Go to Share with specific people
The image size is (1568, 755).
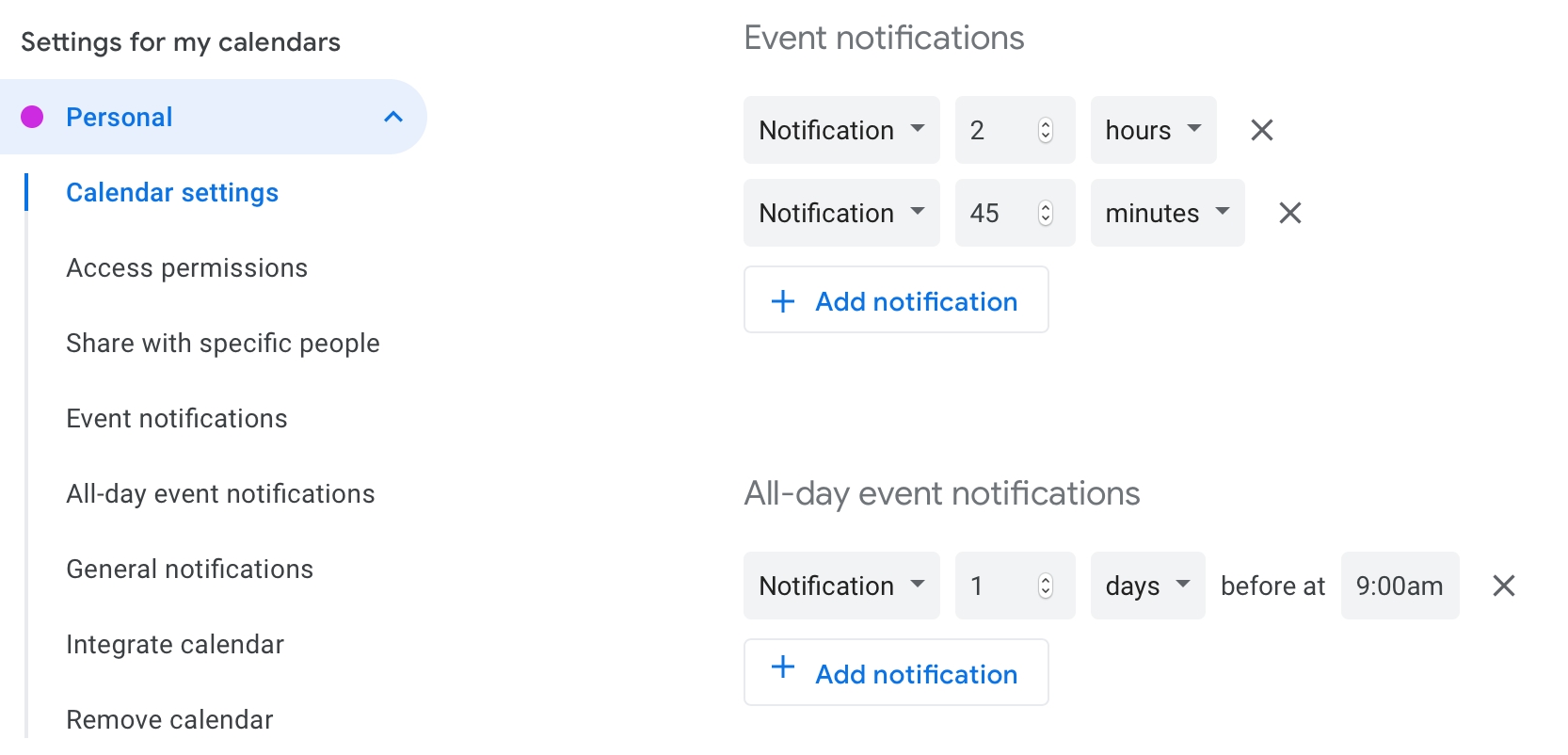(x=223, y=344)
